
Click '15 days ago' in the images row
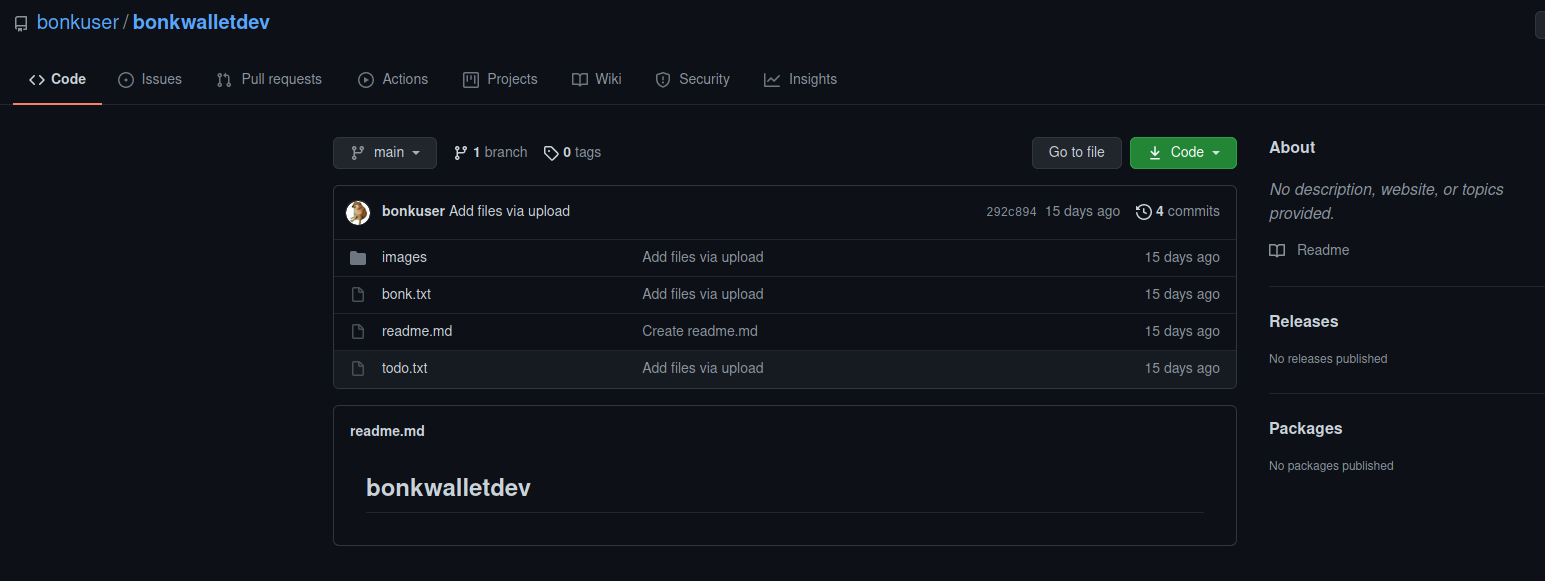pyautogui.click(x=1182, y=257)
